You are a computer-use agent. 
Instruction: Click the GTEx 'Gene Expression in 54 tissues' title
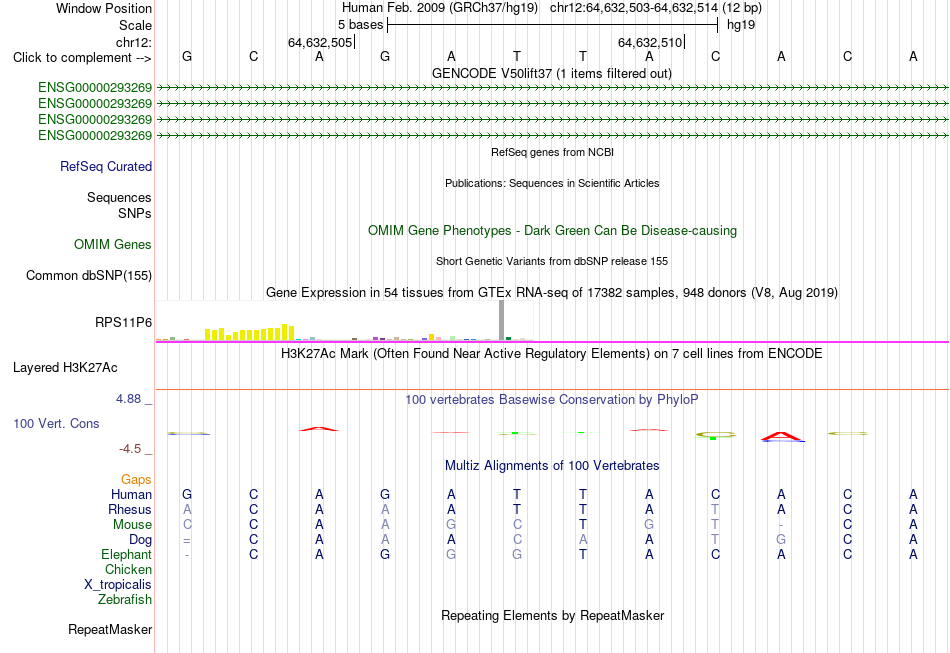552,293
